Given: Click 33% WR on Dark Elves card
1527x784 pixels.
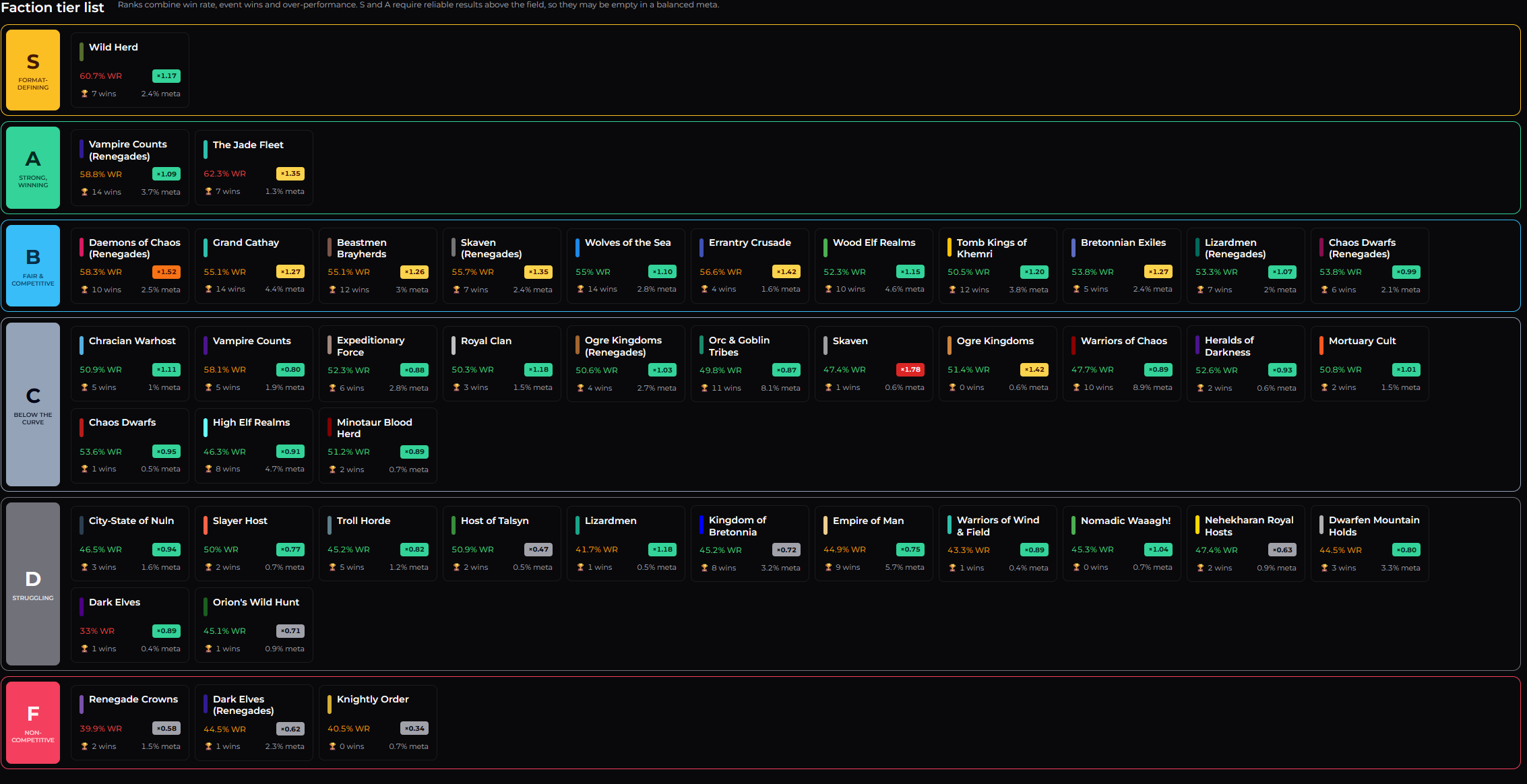Looking at the screenshot, I should point(97,631).
